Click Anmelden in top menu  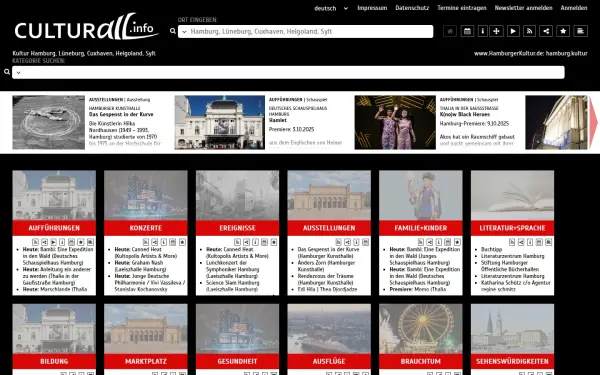574,8
